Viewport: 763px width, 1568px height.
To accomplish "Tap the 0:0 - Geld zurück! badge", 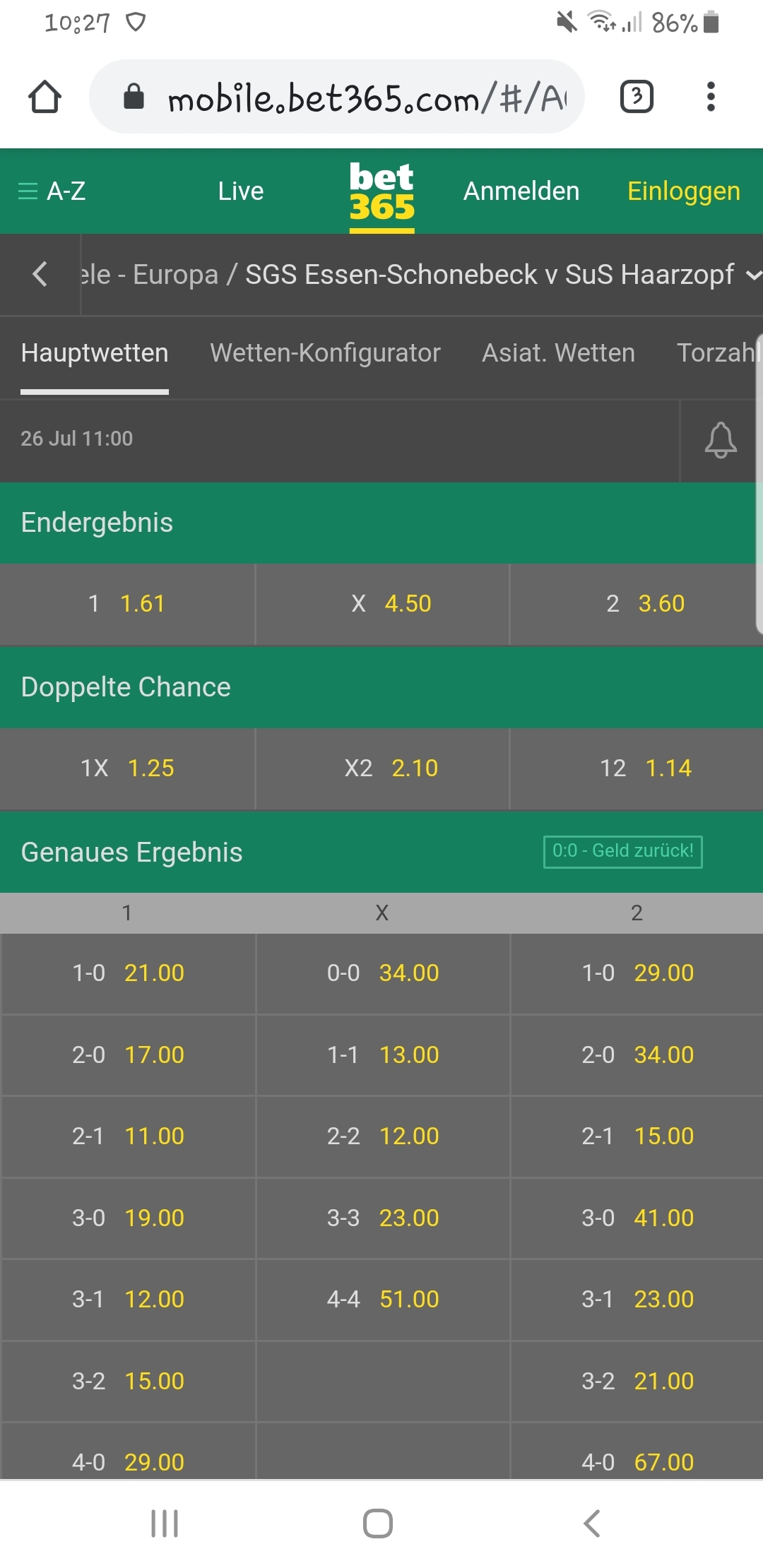I will 623,851.
